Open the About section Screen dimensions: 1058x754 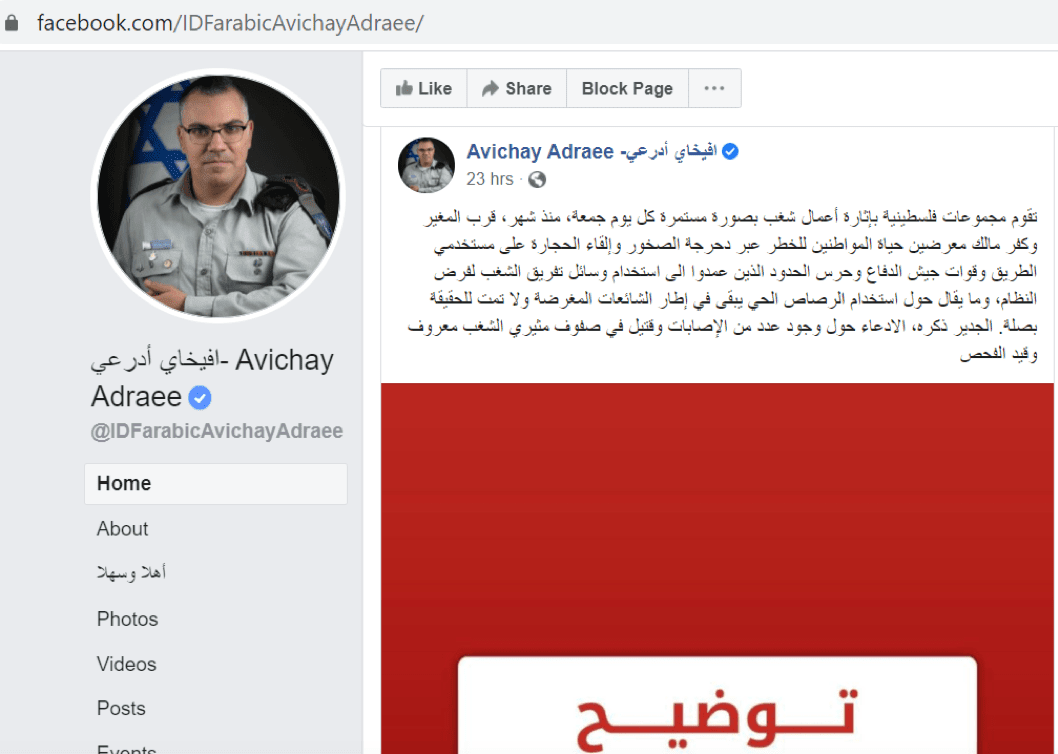click(122, 529)
